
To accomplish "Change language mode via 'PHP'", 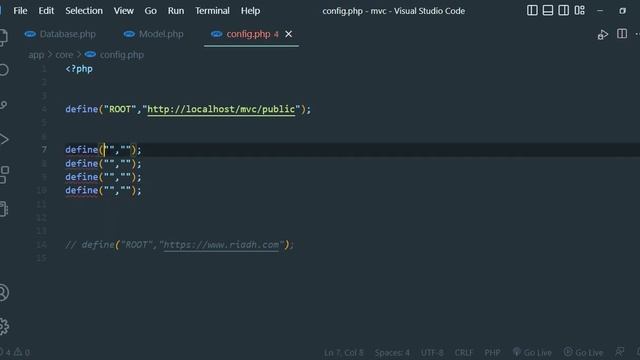I will 492,353.
